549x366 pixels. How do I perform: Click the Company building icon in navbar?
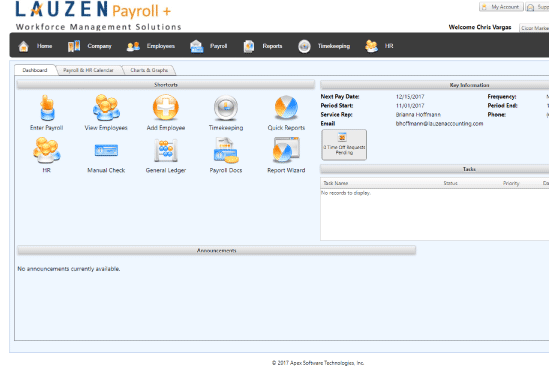(x=74, y=46)
